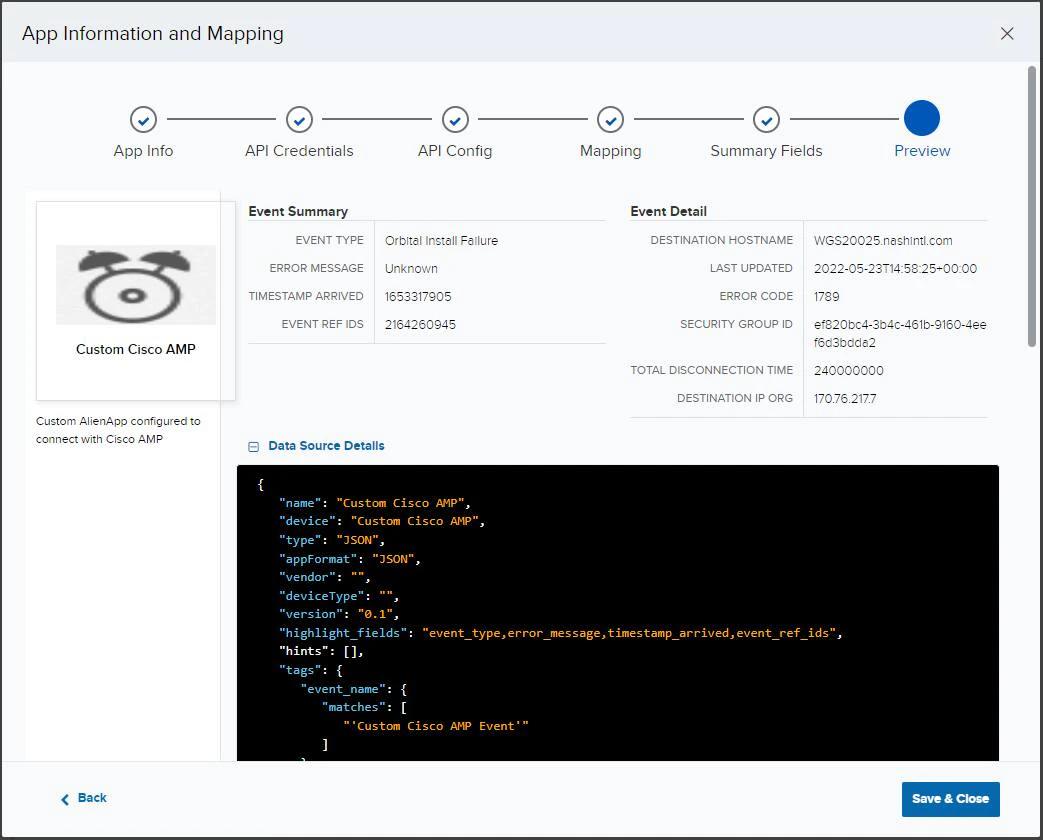The height and width of the screenshot is (840, 1043).
Task: Click the App Info step checkmark circle
Action: tap(143, 120)
